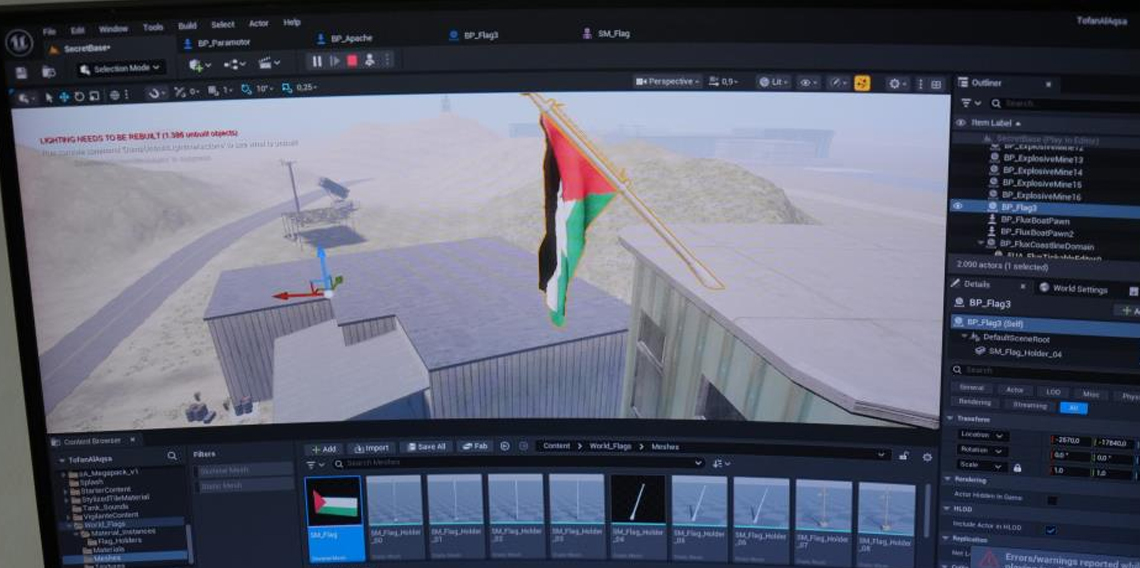Save the current level with the disk icon

22,72
